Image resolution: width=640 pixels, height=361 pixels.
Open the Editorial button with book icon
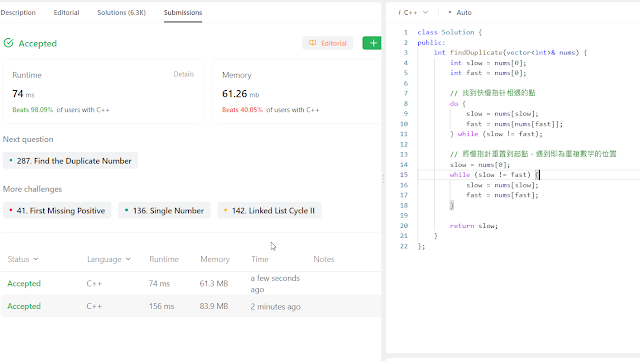point(328,43)
